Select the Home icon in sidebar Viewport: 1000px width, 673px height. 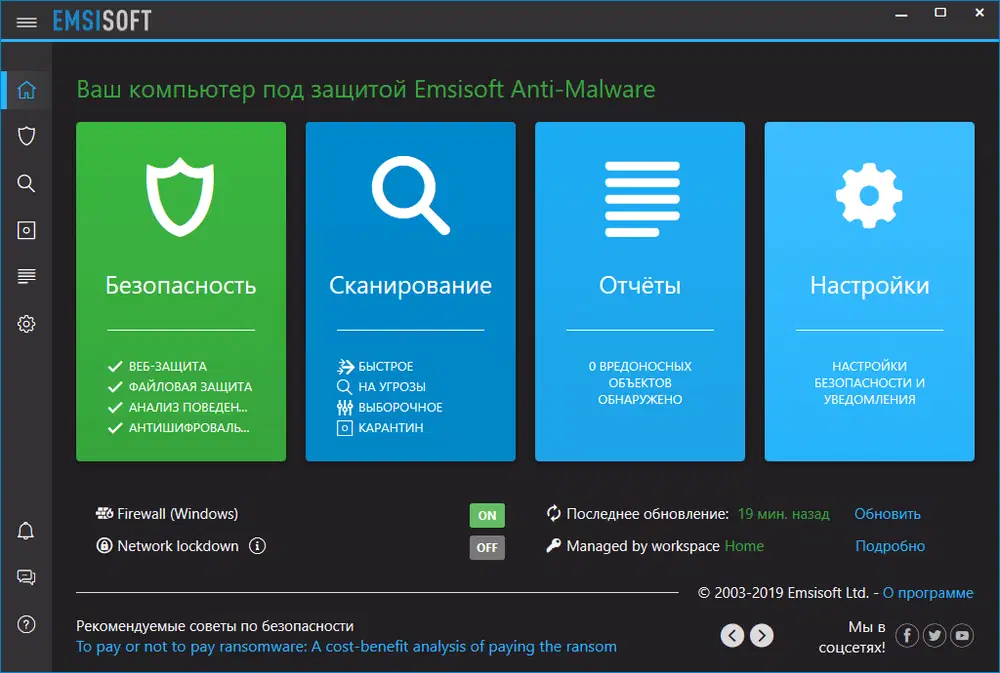pos(26,90)
